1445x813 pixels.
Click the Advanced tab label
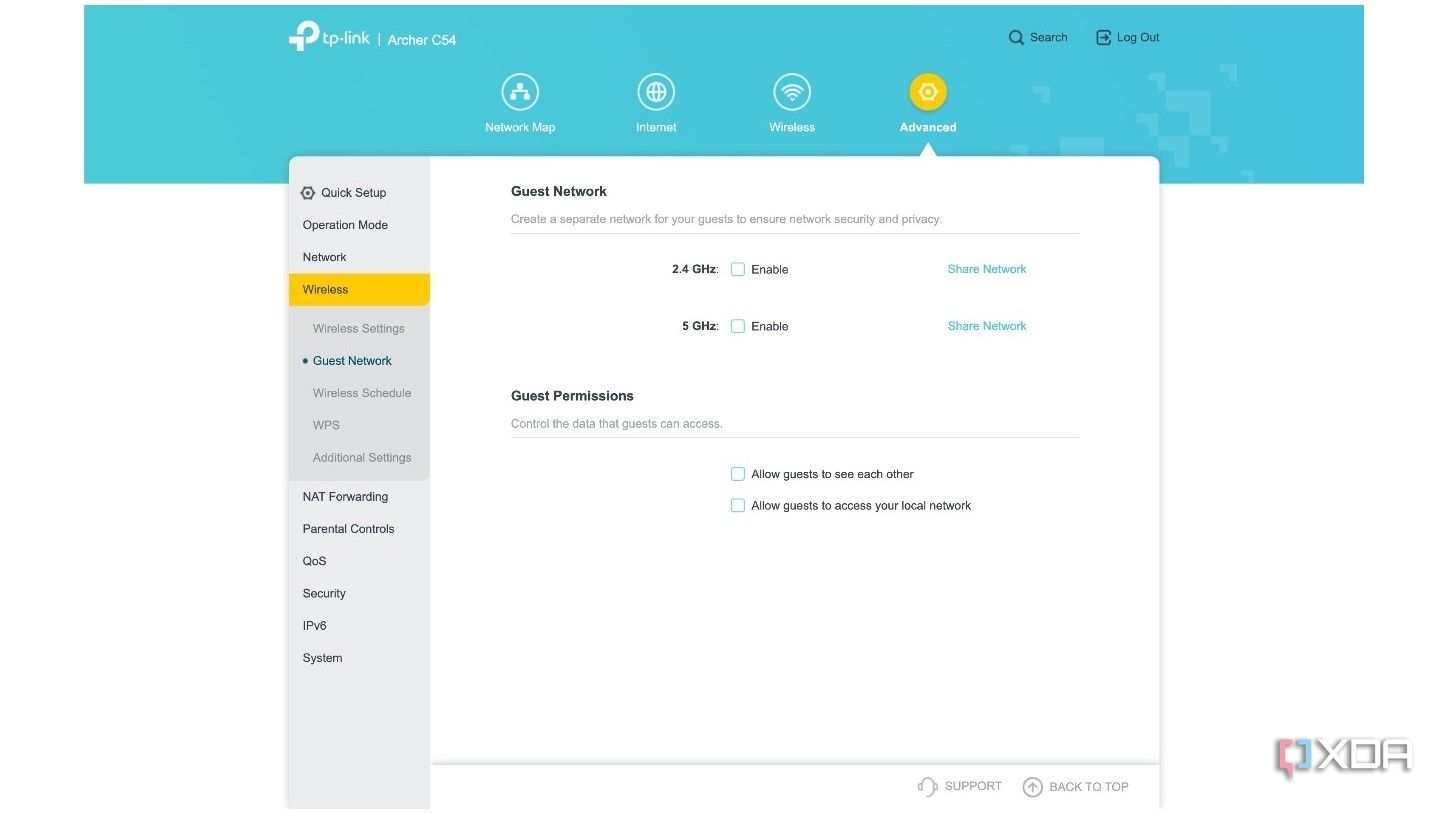point(928,127)
